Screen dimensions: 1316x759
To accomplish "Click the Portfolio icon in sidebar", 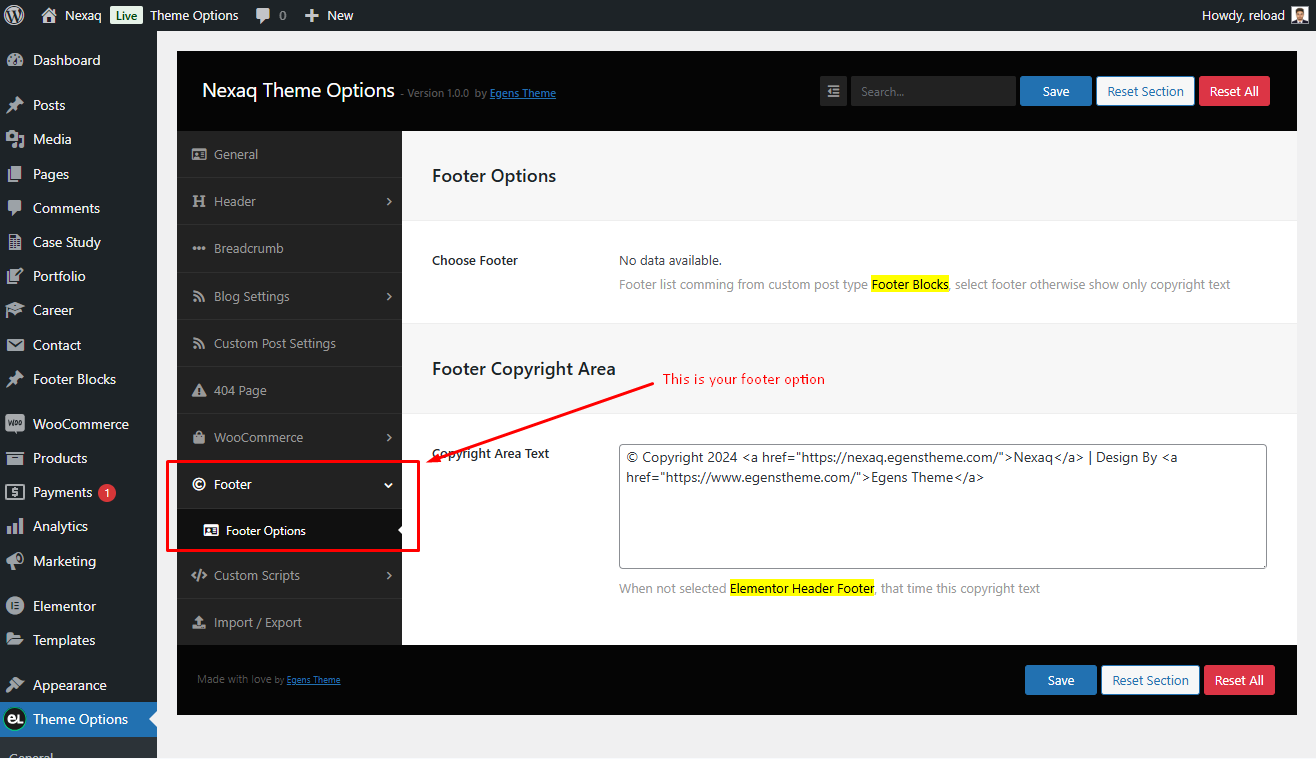I will click(x=15, y=276).
